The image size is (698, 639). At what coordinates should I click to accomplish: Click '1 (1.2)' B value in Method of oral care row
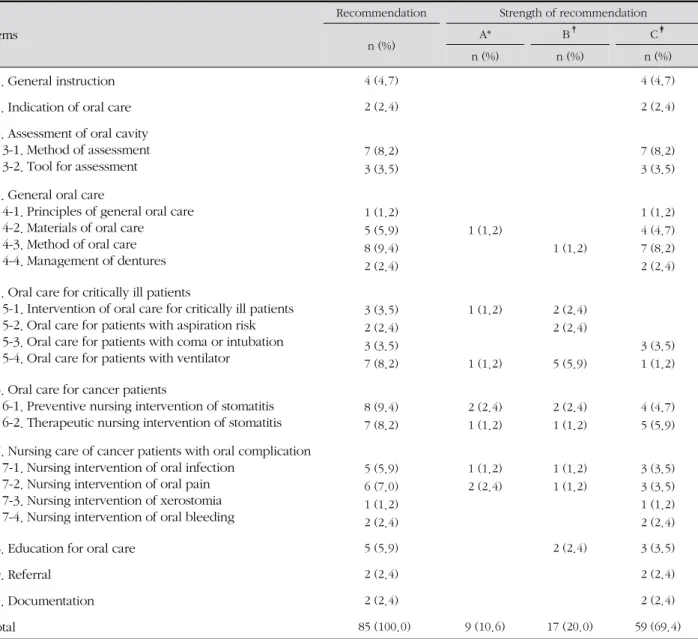(x=570, y=248)
